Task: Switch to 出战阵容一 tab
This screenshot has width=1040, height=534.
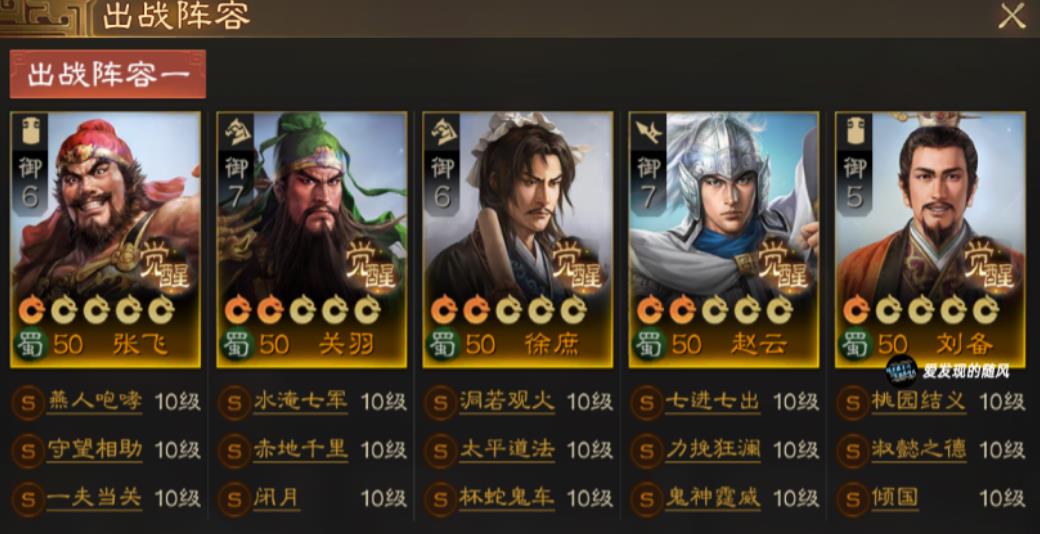Action: pos(107,74)
